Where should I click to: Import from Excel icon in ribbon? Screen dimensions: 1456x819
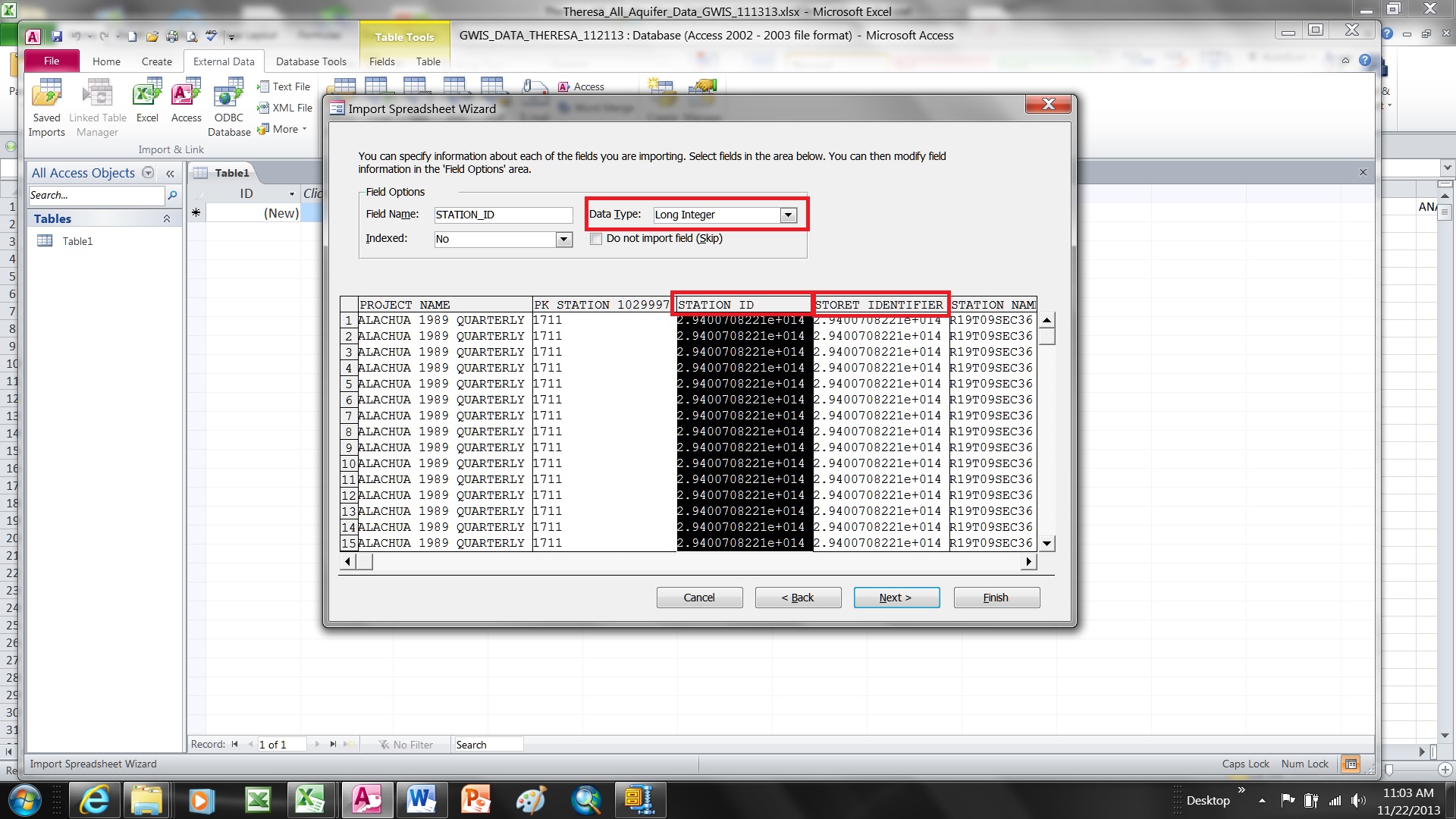147,101
